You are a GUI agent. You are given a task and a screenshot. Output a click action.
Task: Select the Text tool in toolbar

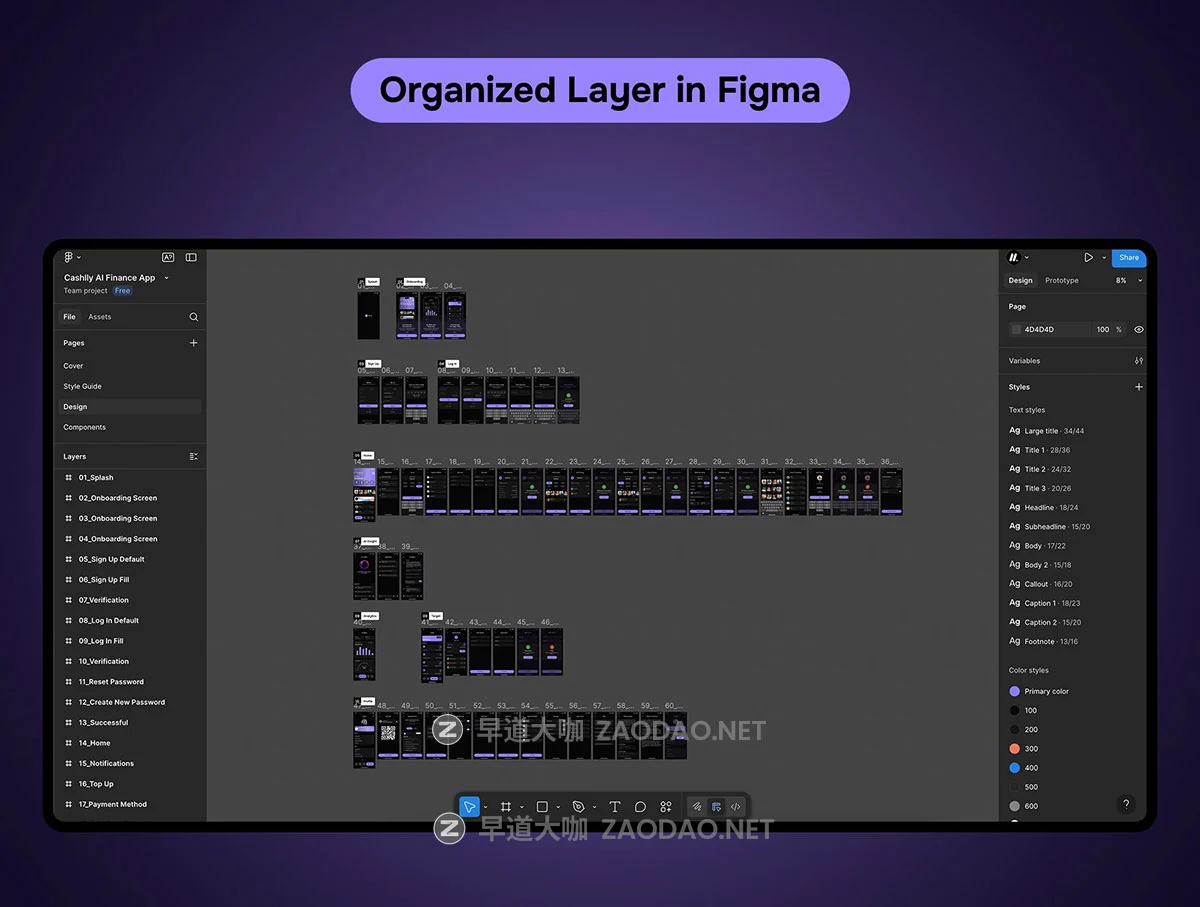[614, 807]
